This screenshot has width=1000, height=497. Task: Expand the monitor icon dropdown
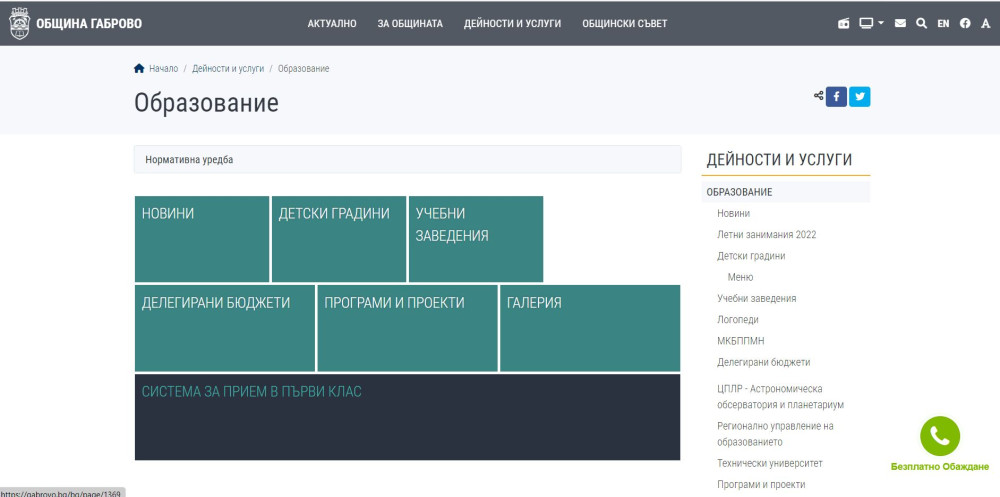pyautogui.click(x=871, y=23)
